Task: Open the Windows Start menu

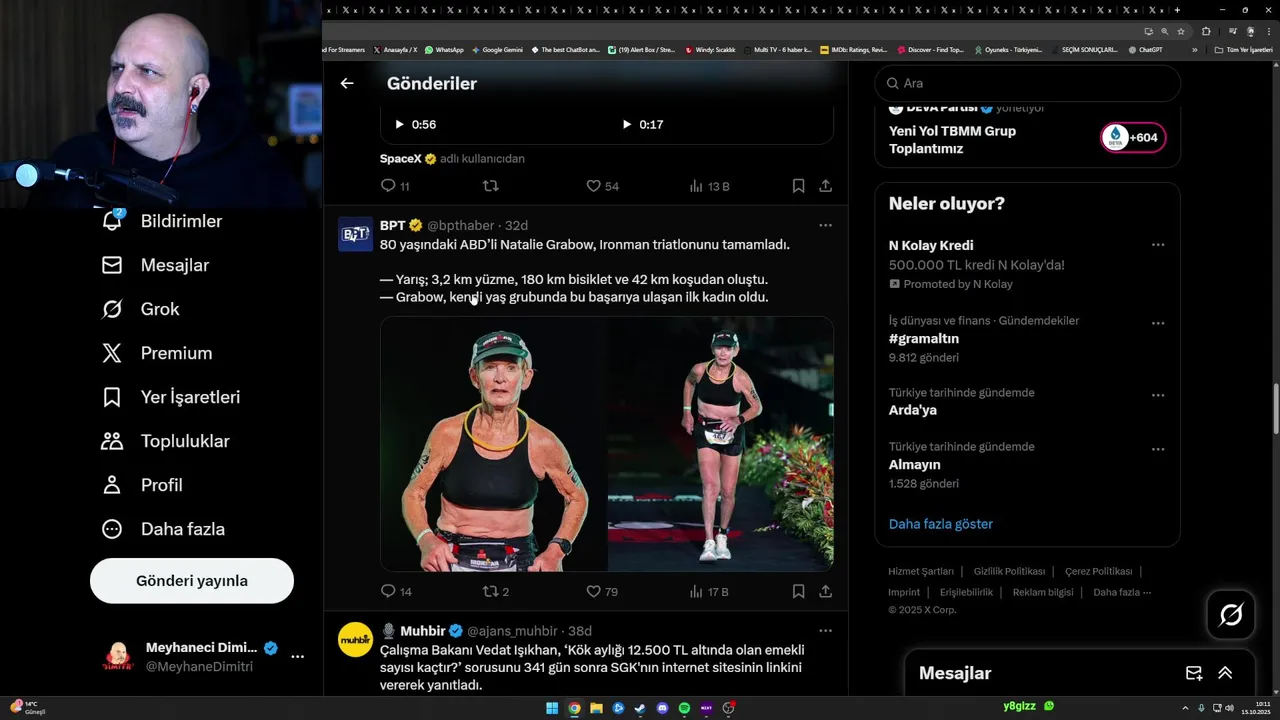Action: 552,708
